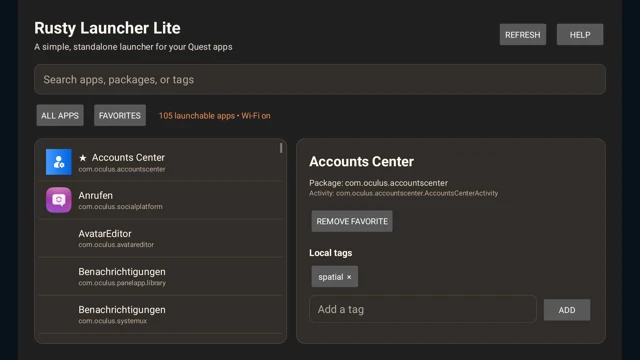Click the Anrufen purple chat icon

click(59, 200)
